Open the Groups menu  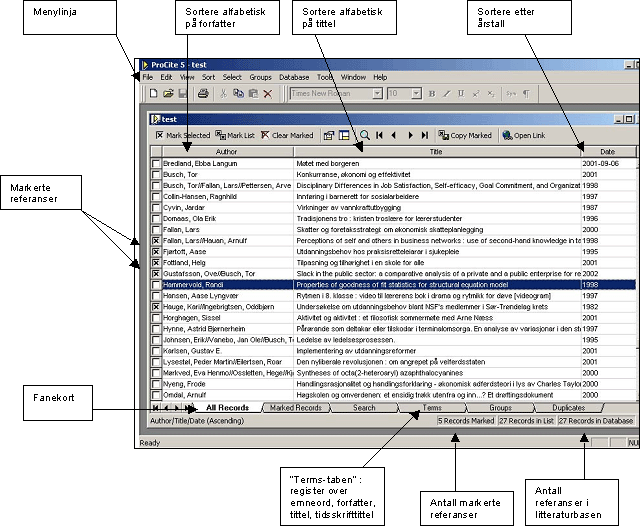(260, 77)
